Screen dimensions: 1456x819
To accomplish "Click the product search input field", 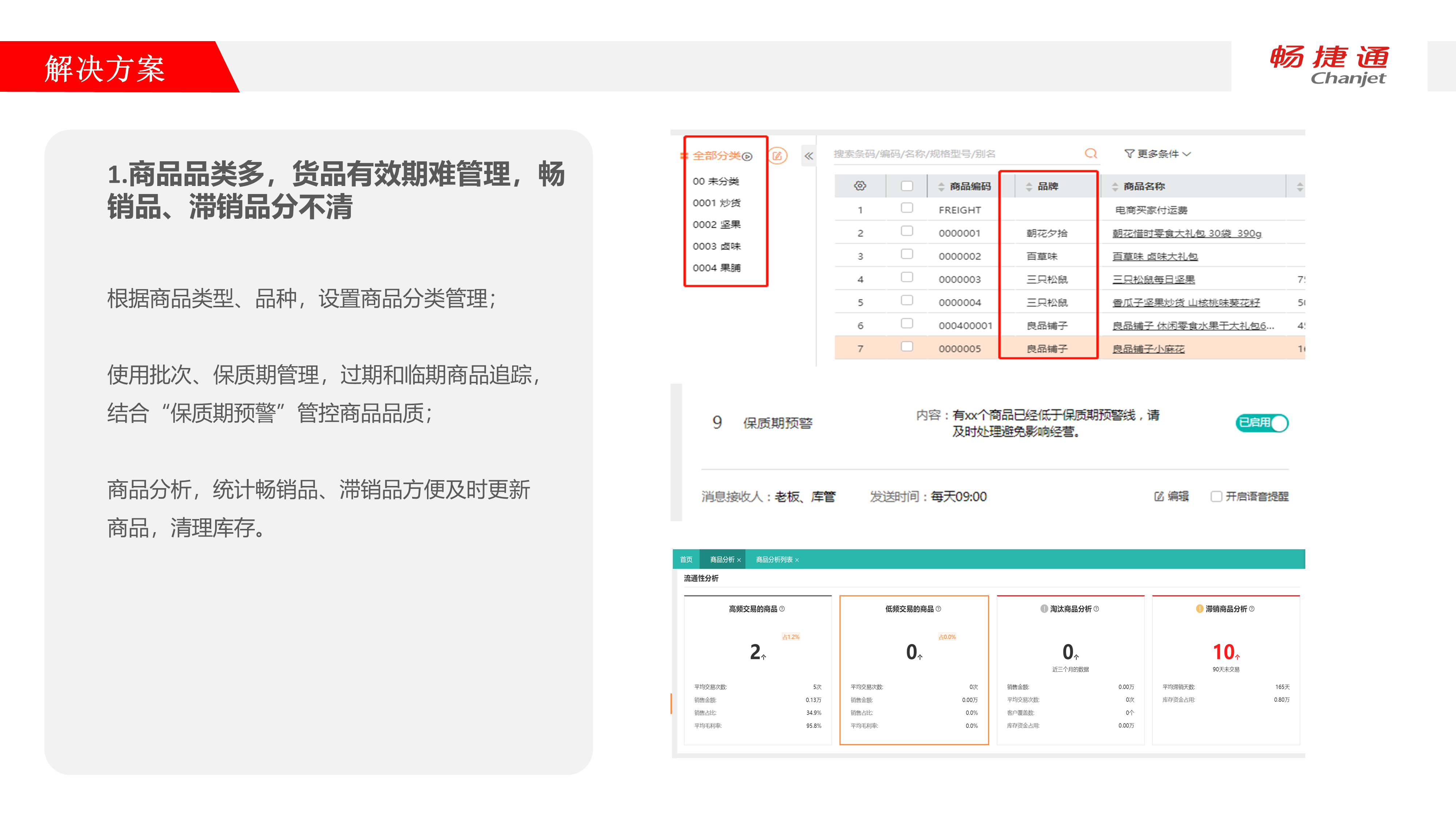I will 950,154.
